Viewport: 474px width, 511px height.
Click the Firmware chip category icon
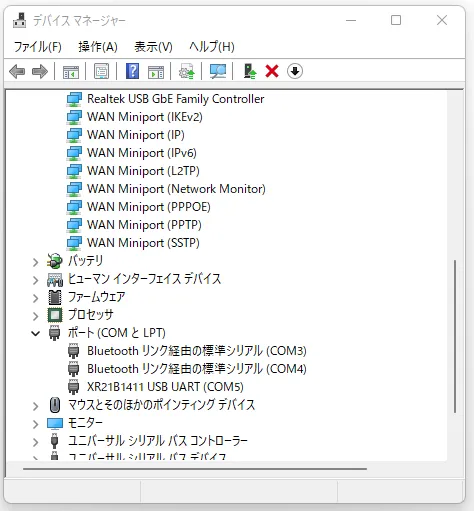coord(55,297)
